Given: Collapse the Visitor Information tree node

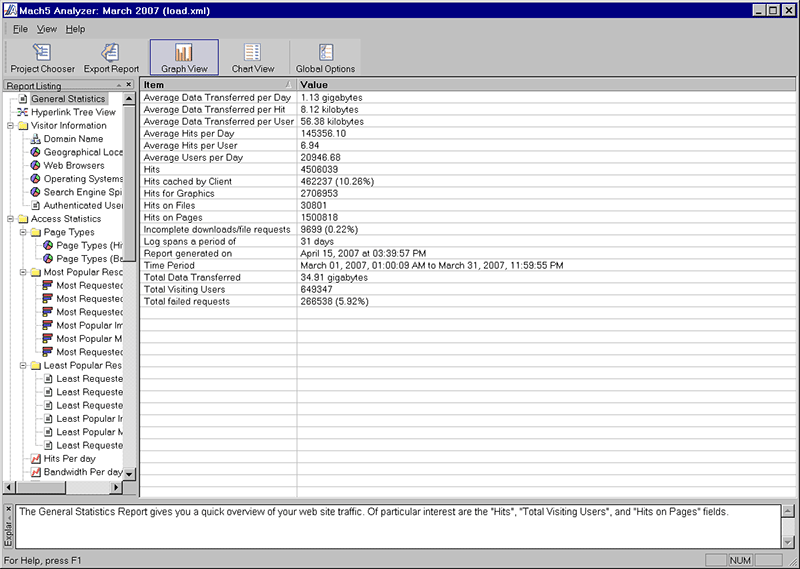Looking at the screenshot, I should [10, 126].
